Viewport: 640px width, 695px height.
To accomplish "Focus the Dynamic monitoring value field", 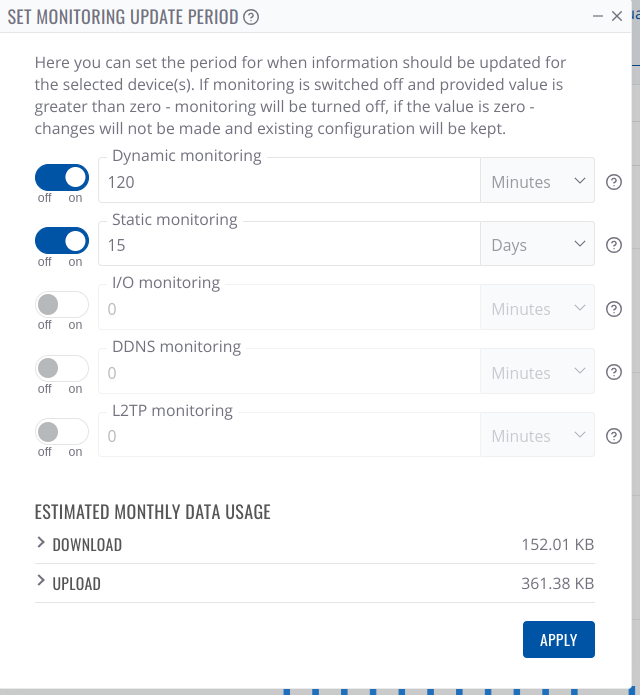I will [x=289, y=182].
